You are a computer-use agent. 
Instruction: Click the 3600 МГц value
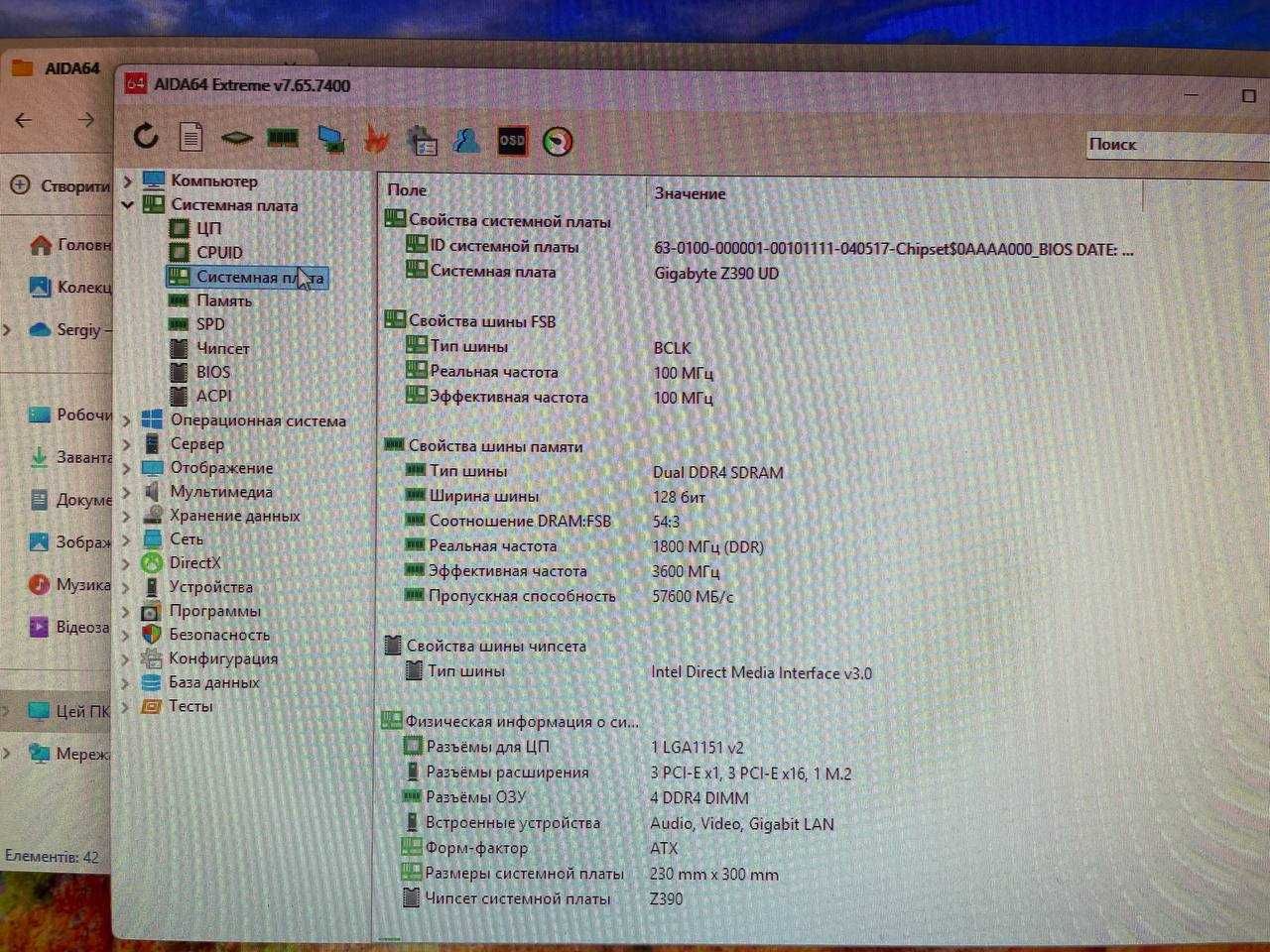point(686,572)
